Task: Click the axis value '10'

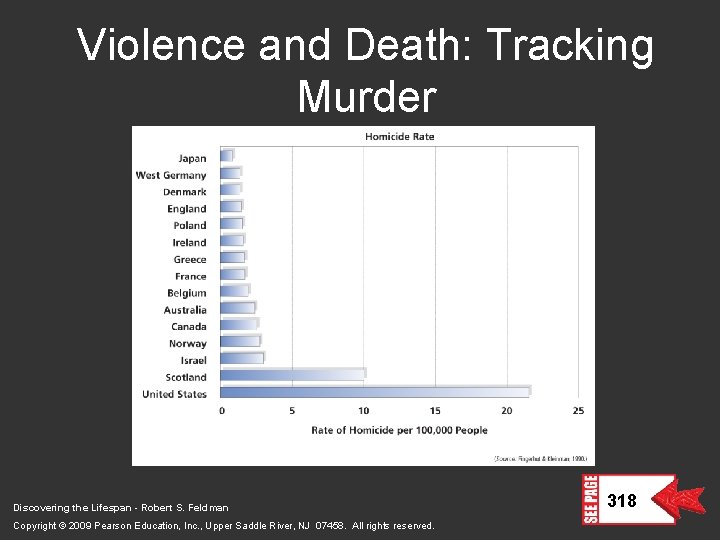Action: coord(364,411)
